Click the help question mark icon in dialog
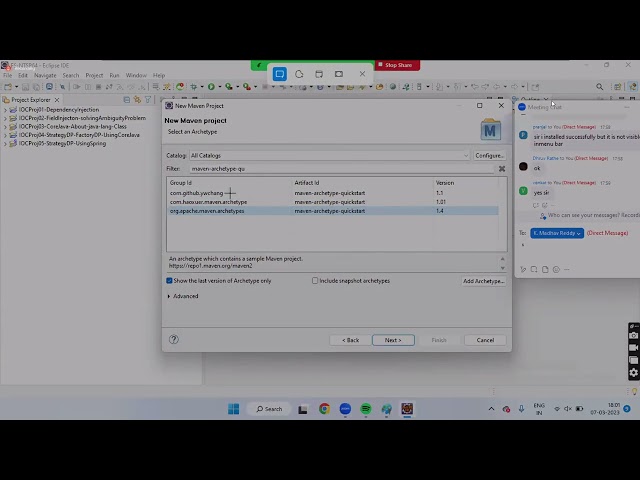Image resolution: width=640 pixels, height=480 pixels. pos(174,340)
